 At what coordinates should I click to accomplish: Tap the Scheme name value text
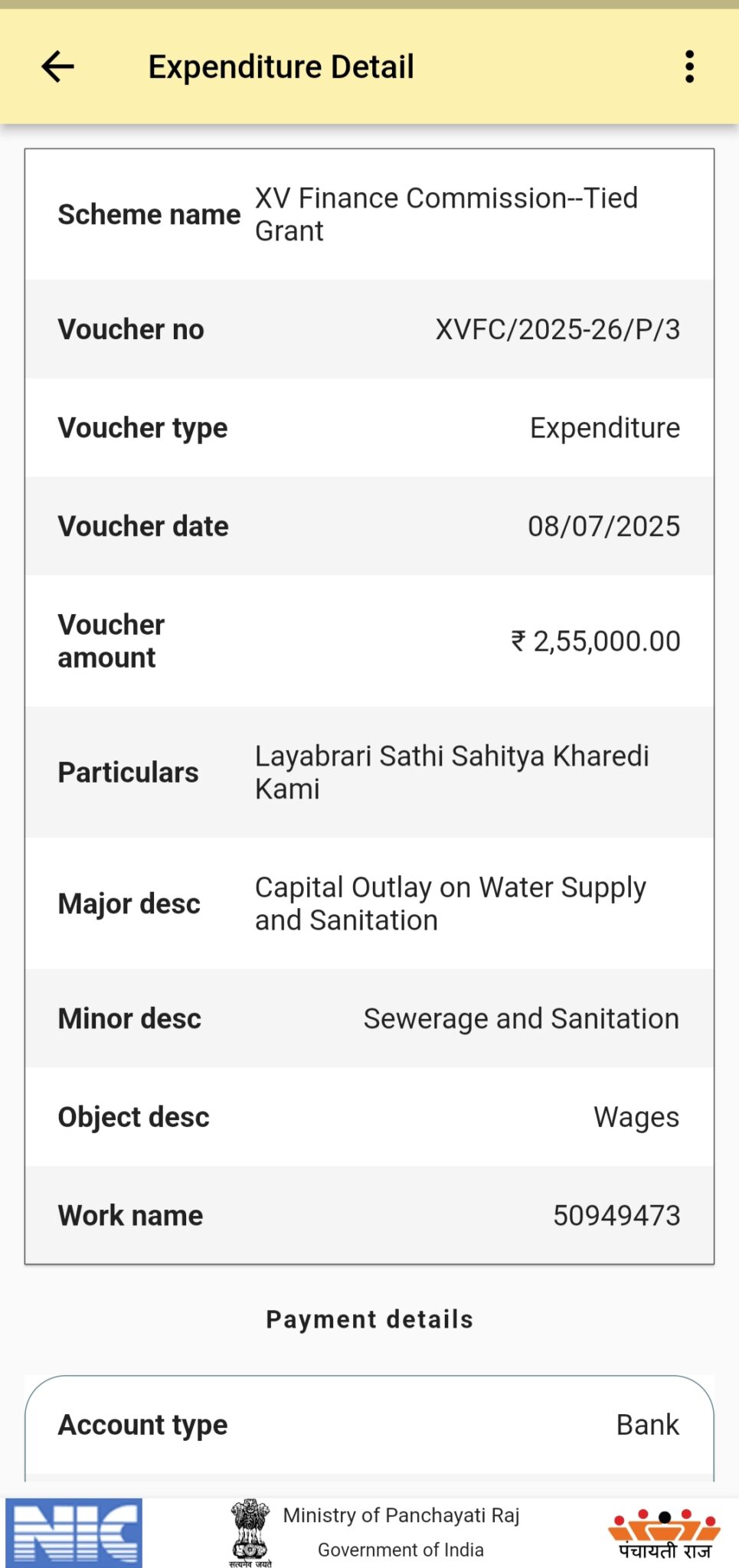(x=446, y=214)
